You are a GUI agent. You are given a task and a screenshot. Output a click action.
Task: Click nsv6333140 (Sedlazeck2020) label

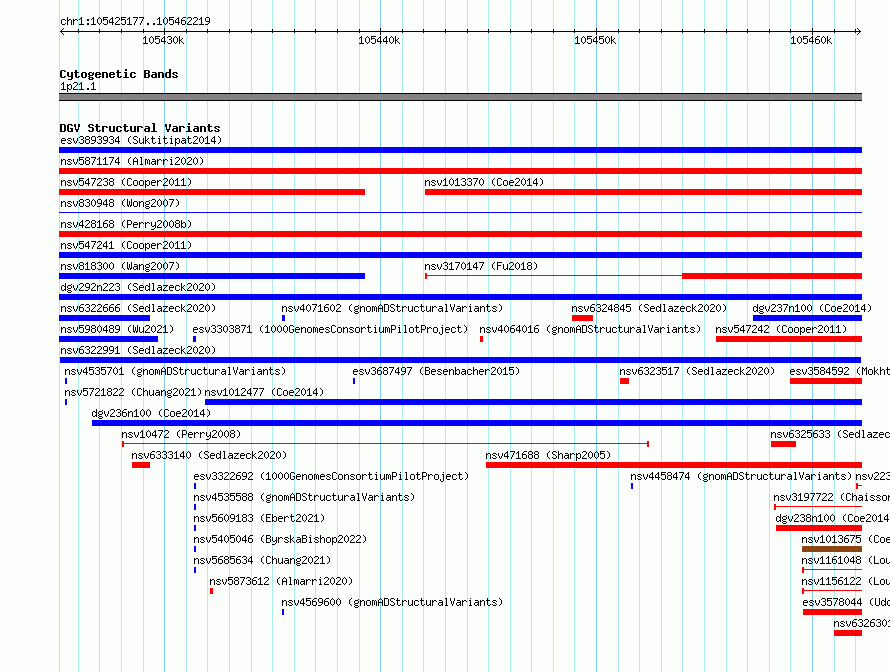[x=209, y=455]
